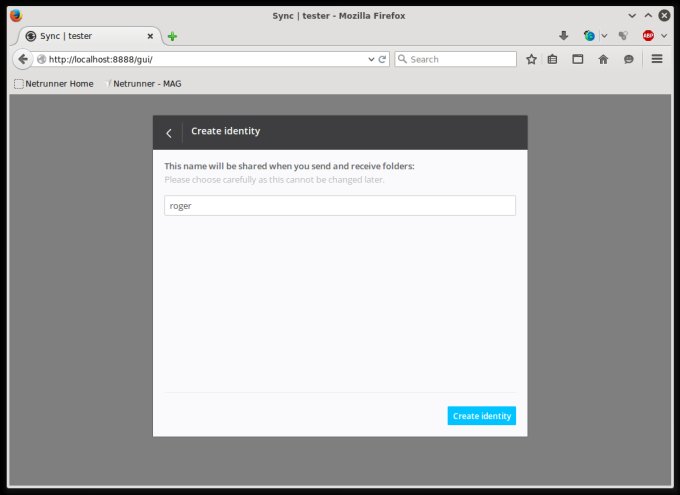The width and height of the screenshot is (680, 495).
Task: Go to Home page icon
Action: (x=603, y=59)
